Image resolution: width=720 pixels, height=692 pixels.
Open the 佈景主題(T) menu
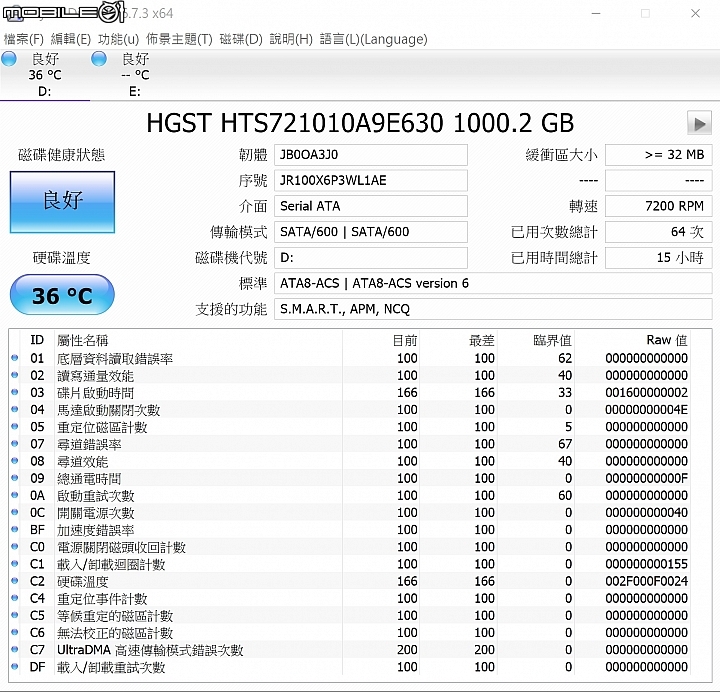(x=179, y=39)
